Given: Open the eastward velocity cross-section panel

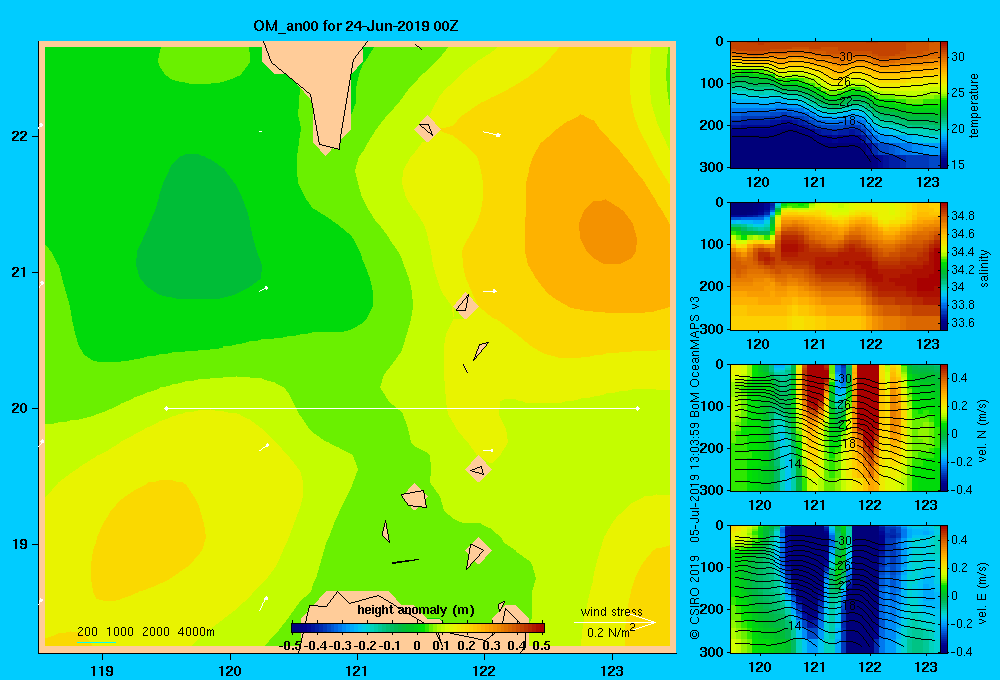Looking at the screenshot, I should click(x=834, y=589).
